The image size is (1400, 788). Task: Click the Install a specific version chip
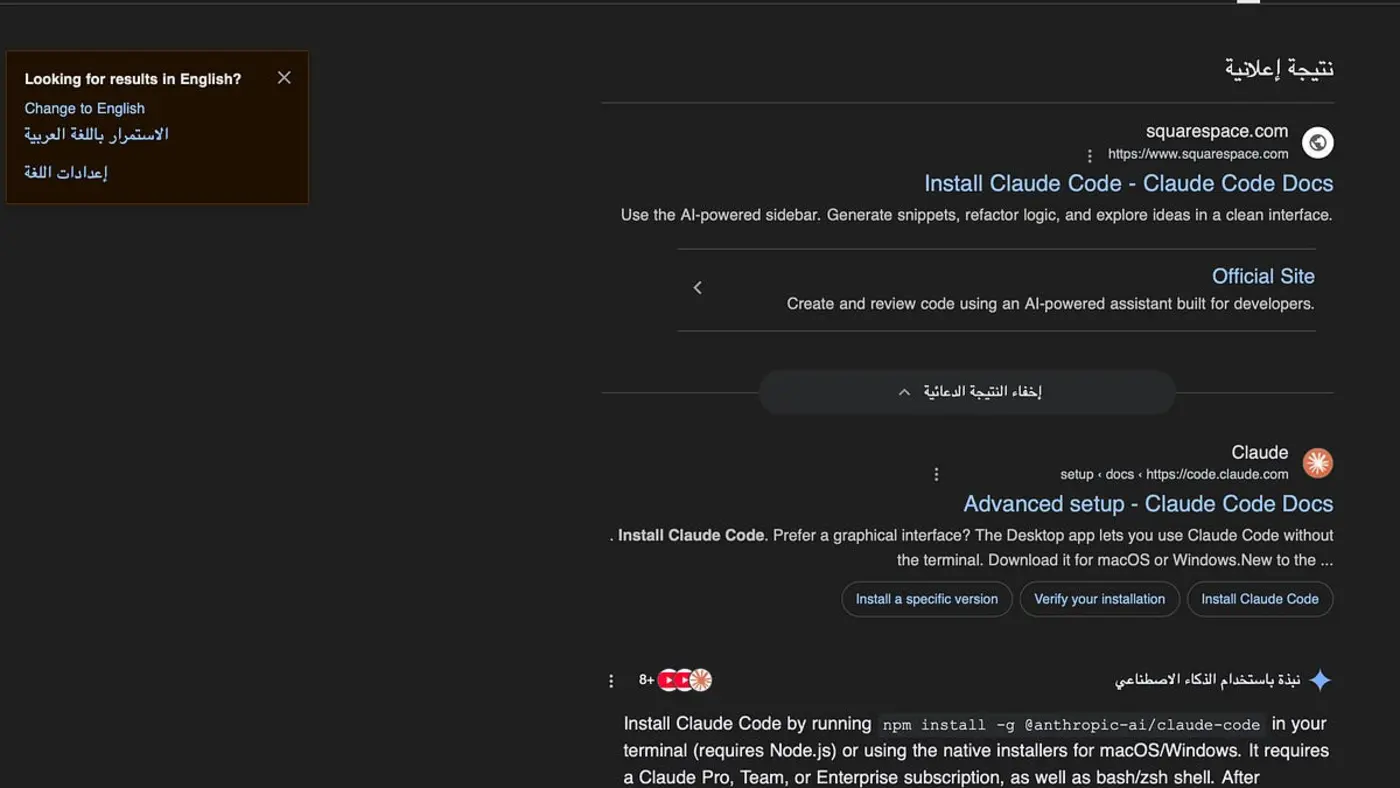point(926,599)
